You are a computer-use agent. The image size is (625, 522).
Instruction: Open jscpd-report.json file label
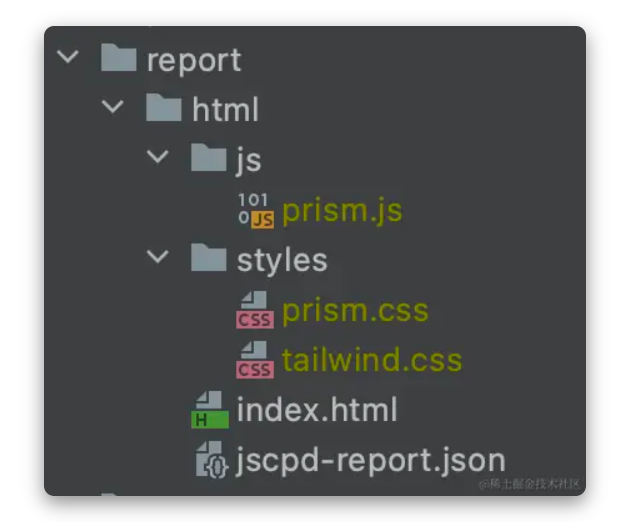pos(371,461)
